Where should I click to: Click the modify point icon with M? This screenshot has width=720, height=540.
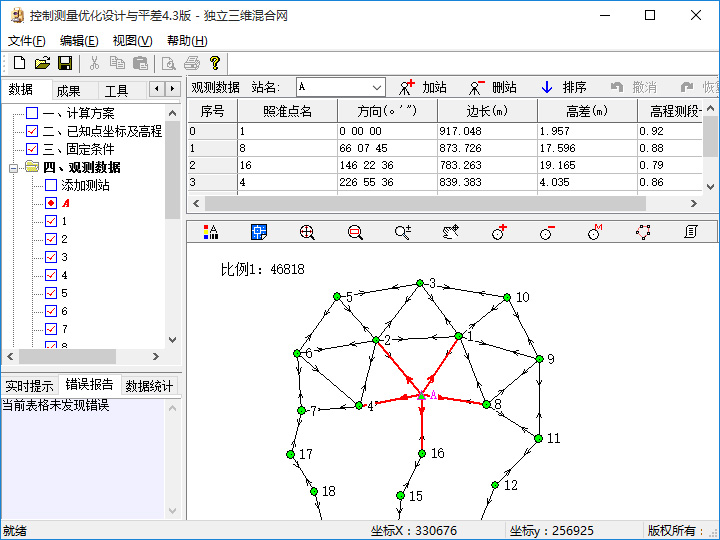coord(595,232)
